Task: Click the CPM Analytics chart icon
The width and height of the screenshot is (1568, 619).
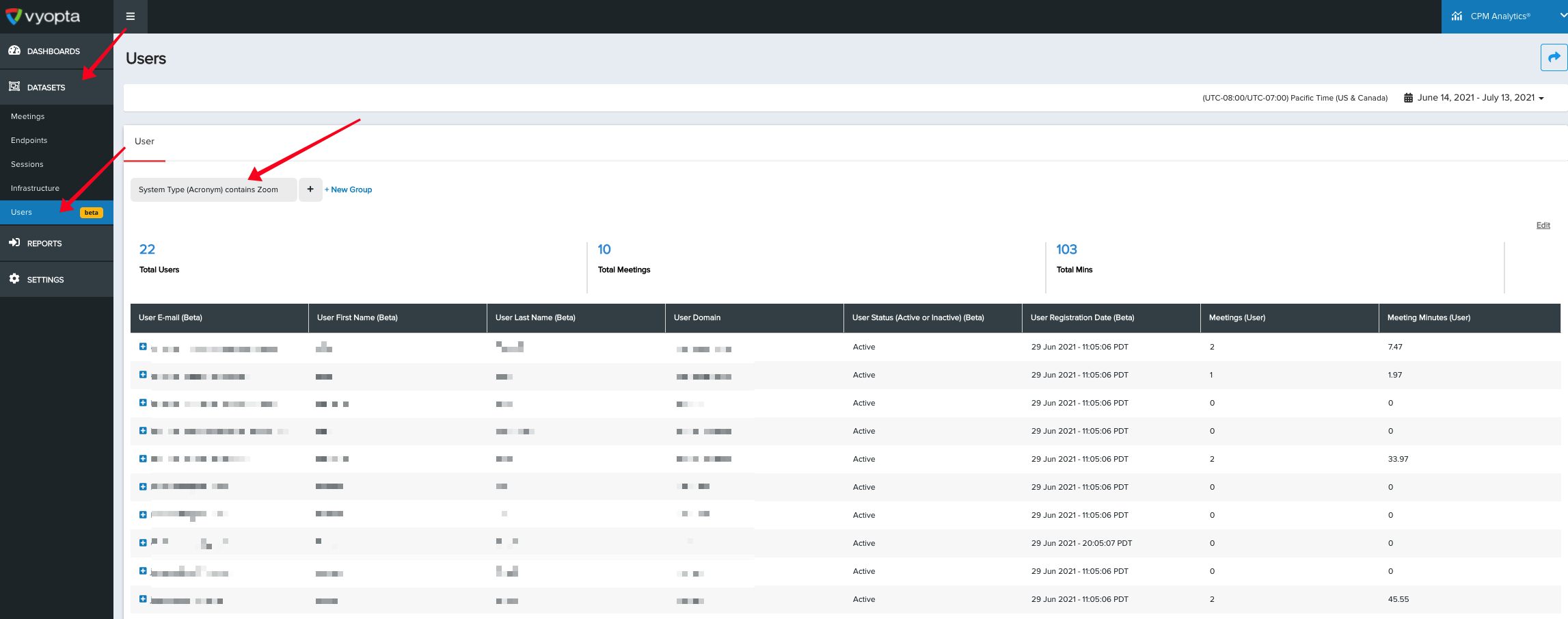Action: click(x=1457, y=16)
